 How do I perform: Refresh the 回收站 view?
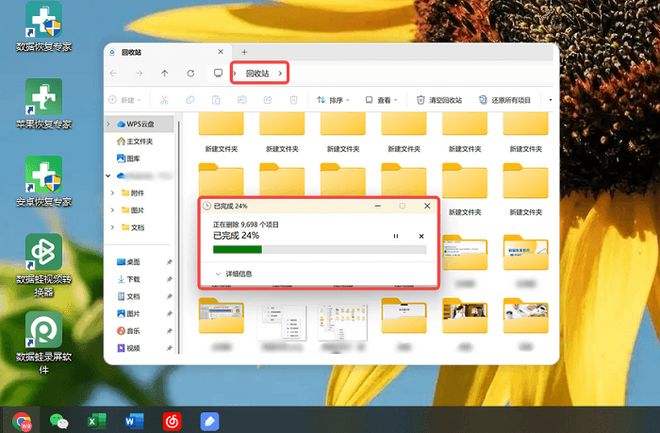click(191, 73)
